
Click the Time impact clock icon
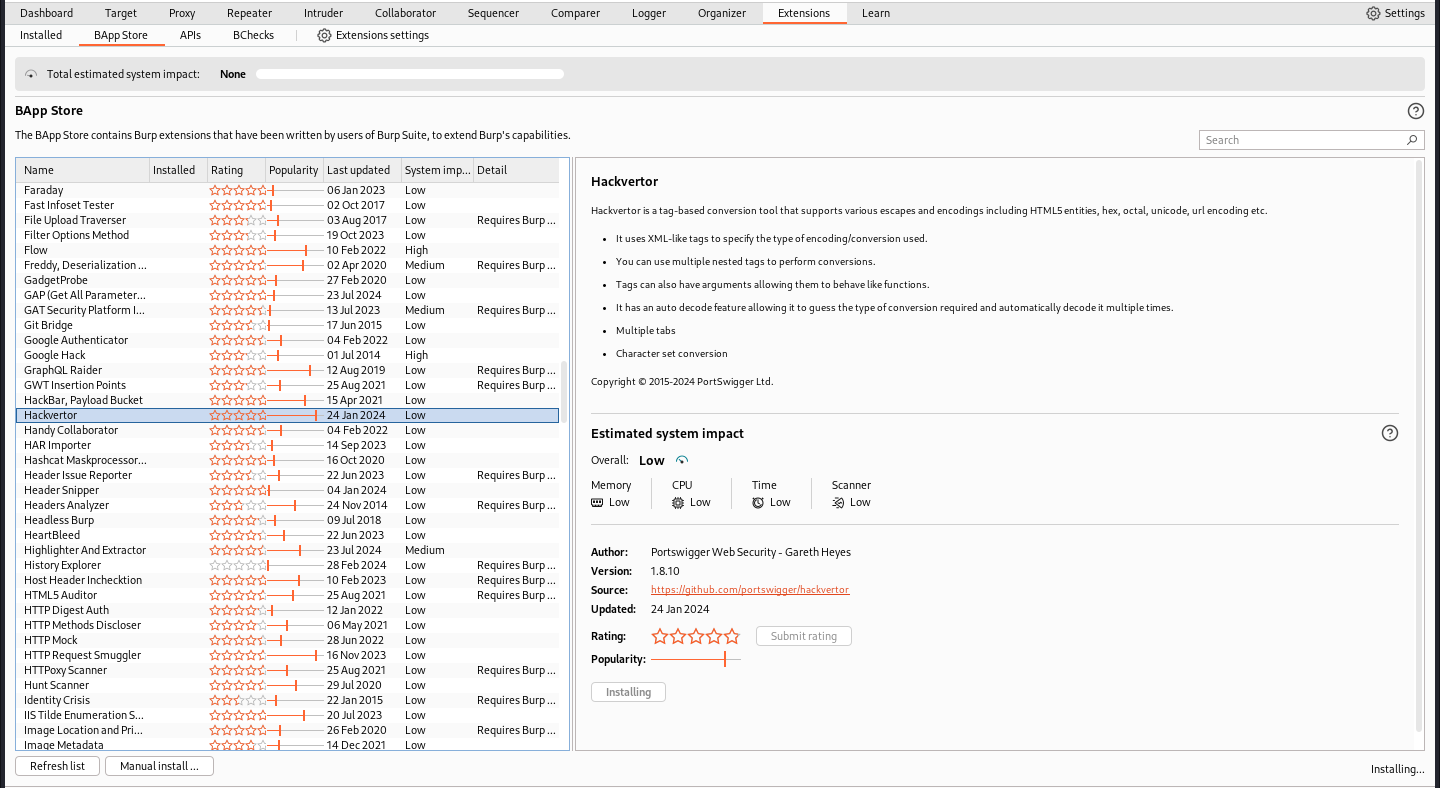[758, 502]
